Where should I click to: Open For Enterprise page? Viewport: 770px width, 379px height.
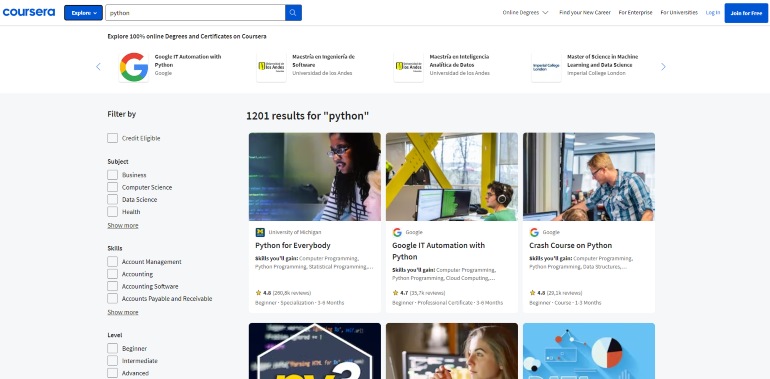point(635,13)
